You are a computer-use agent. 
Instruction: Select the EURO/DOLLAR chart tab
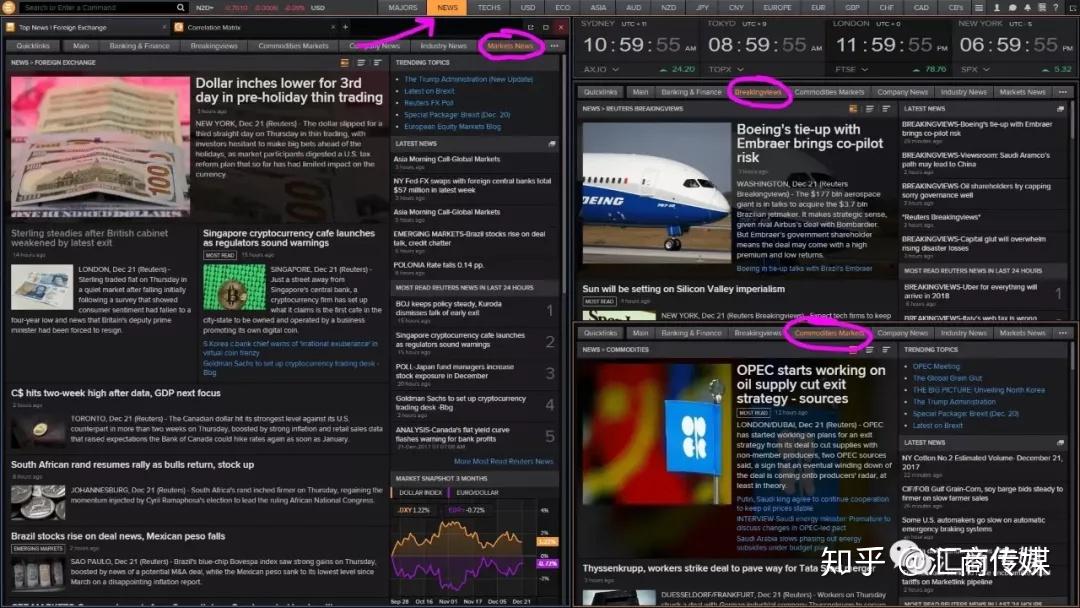pos(477,493)
